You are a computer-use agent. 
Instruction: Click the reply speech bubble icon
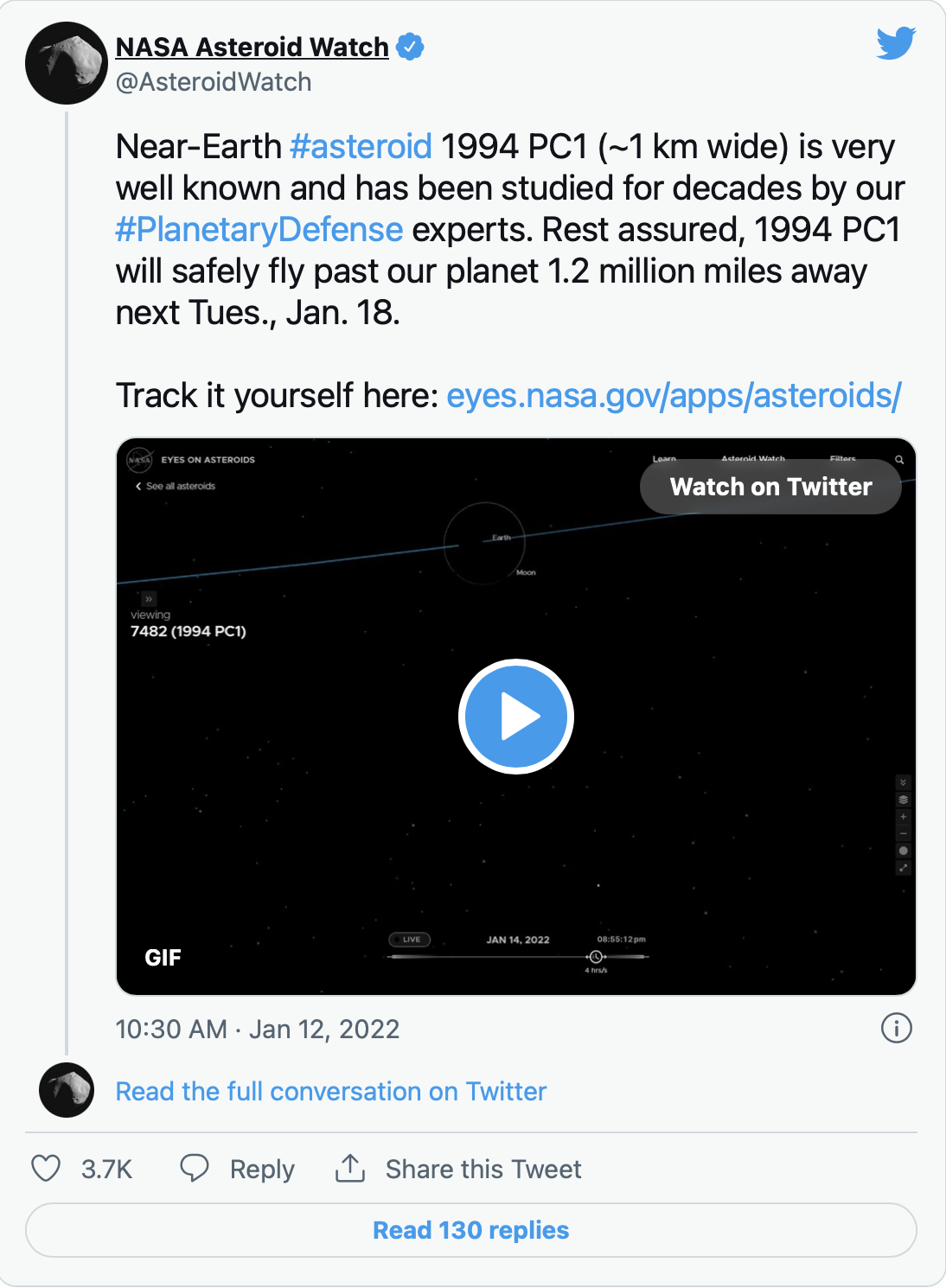click(195, 1168)
